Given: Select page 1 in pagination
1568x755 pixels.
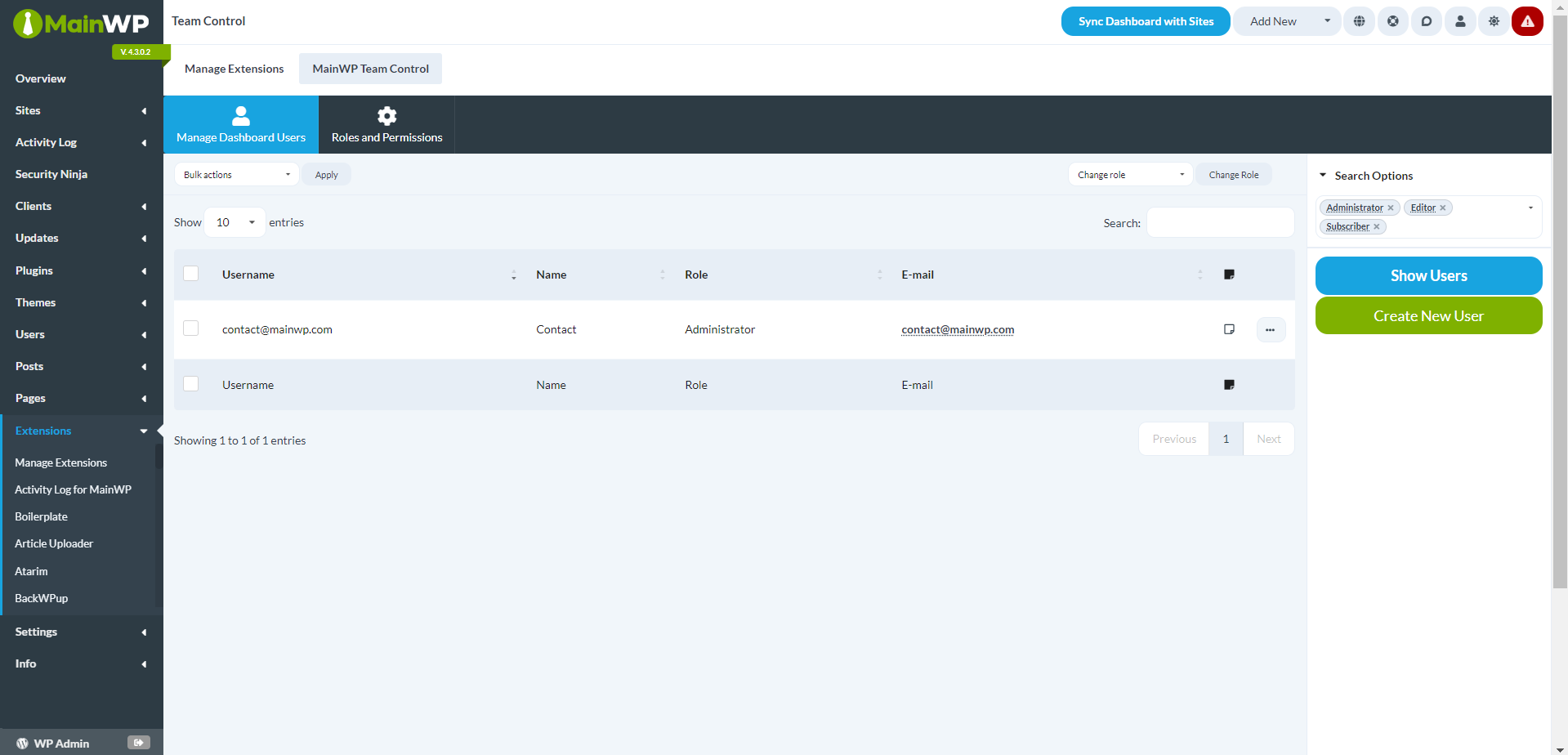Looking at the screenshot, I should click(x=1226, y=439).
